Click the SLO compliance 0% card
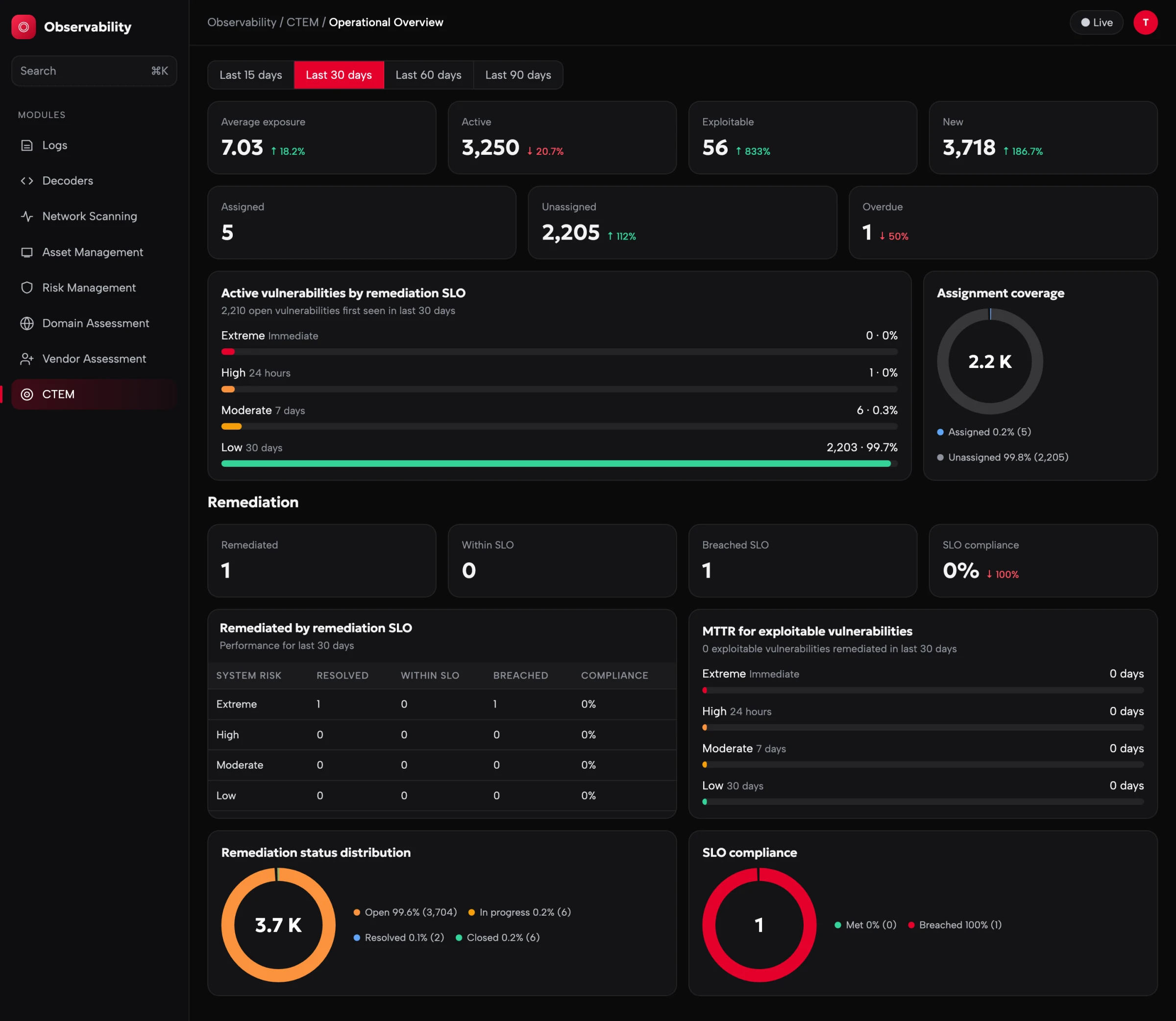 pos(1043,561)
